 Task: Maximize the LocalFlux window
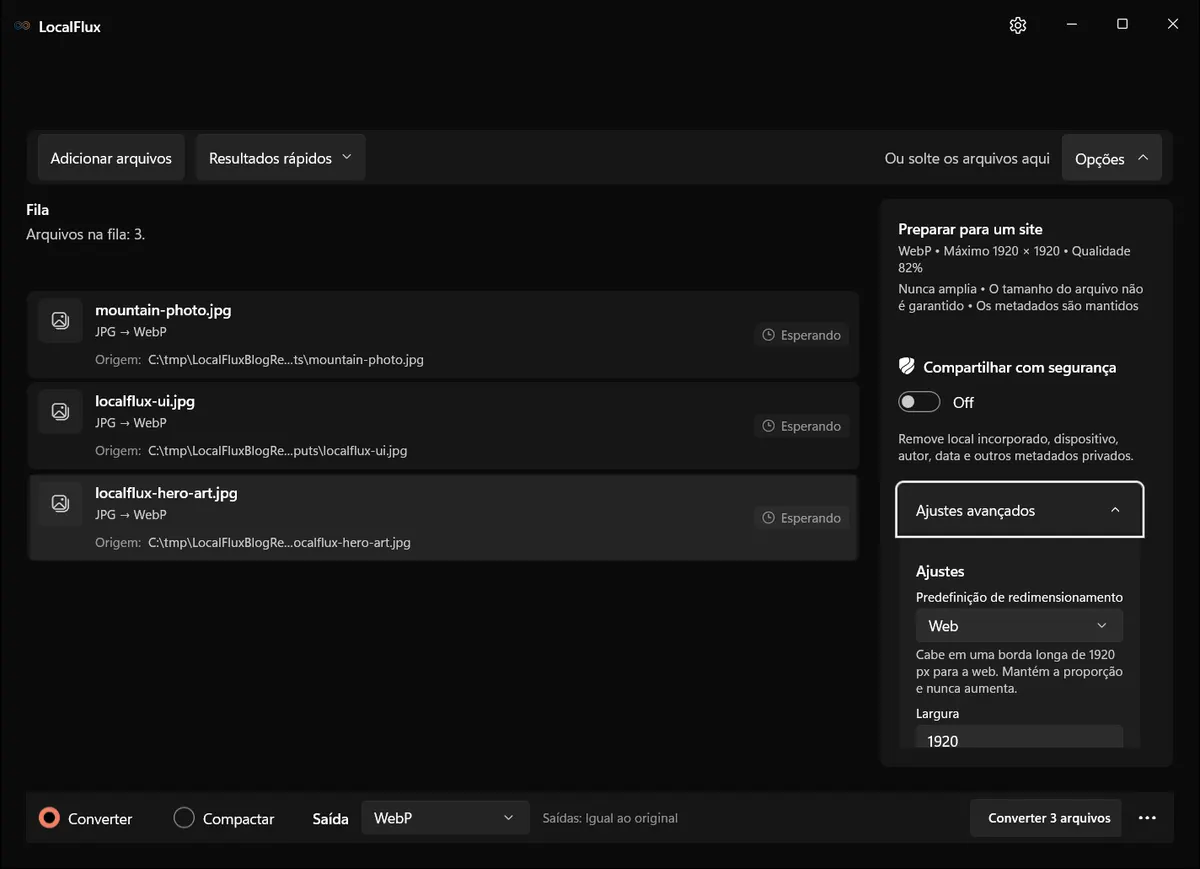(x=1122, y=25)
